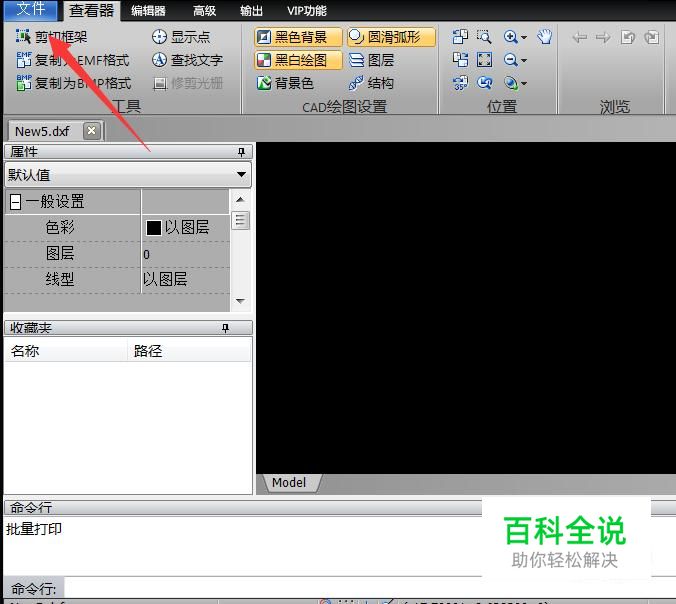Image resolution: width=676 pixels, height=604 pixels.
Task: Pin the 属性 panel
Action: pyautogui.click(x=241, y=152)
